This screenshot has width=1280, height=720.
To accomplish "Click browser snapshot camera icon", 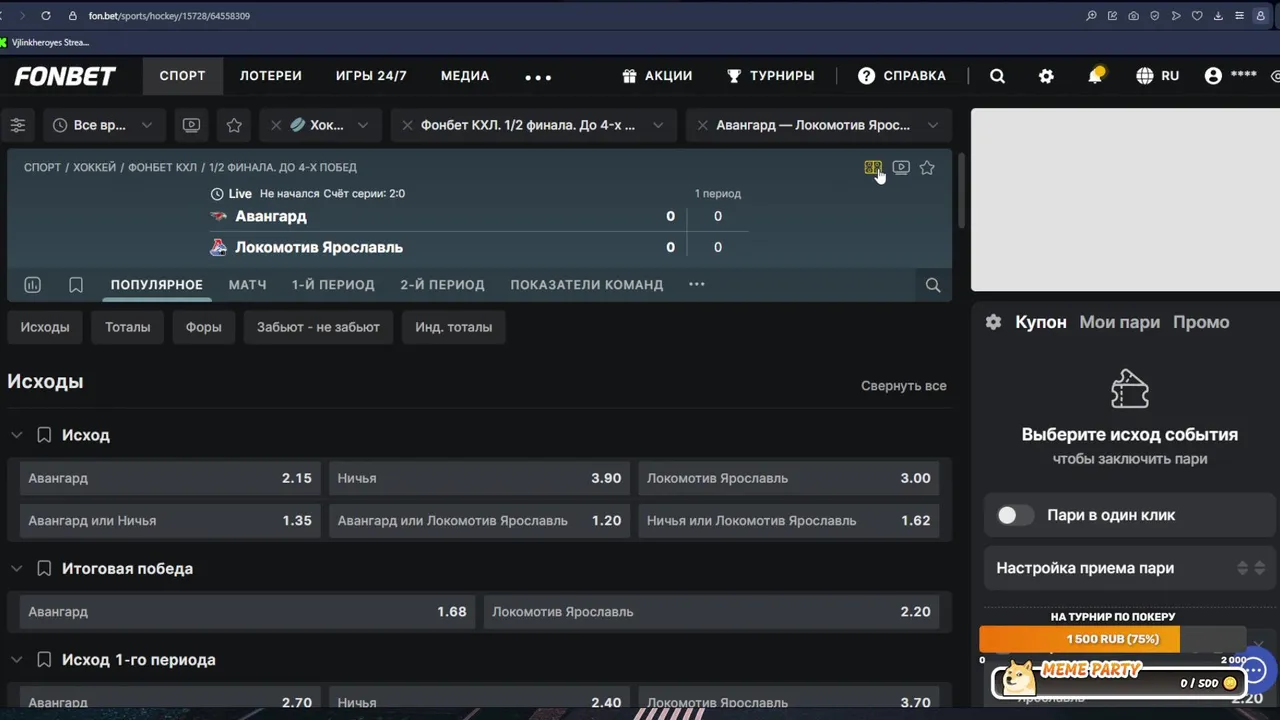I will (1133, 16).
